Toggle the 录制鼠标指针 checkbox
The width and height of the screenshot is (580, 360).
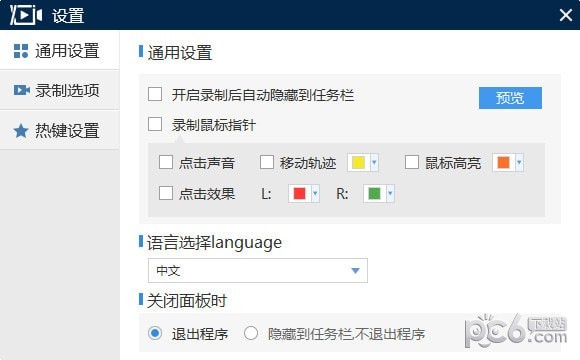pos(155,124)
